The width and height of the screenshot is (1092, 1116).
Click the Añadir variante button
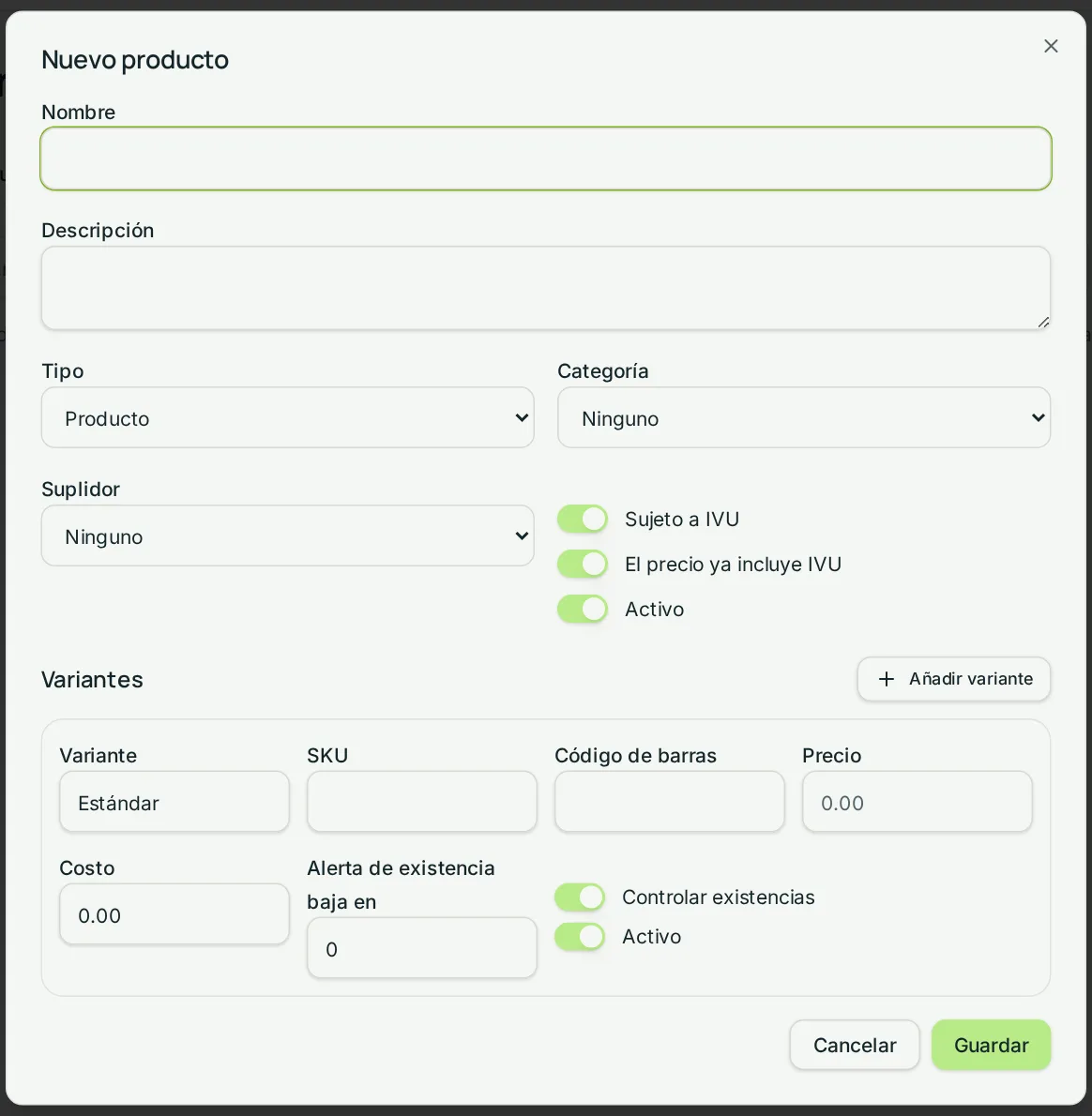pos(954,679)
